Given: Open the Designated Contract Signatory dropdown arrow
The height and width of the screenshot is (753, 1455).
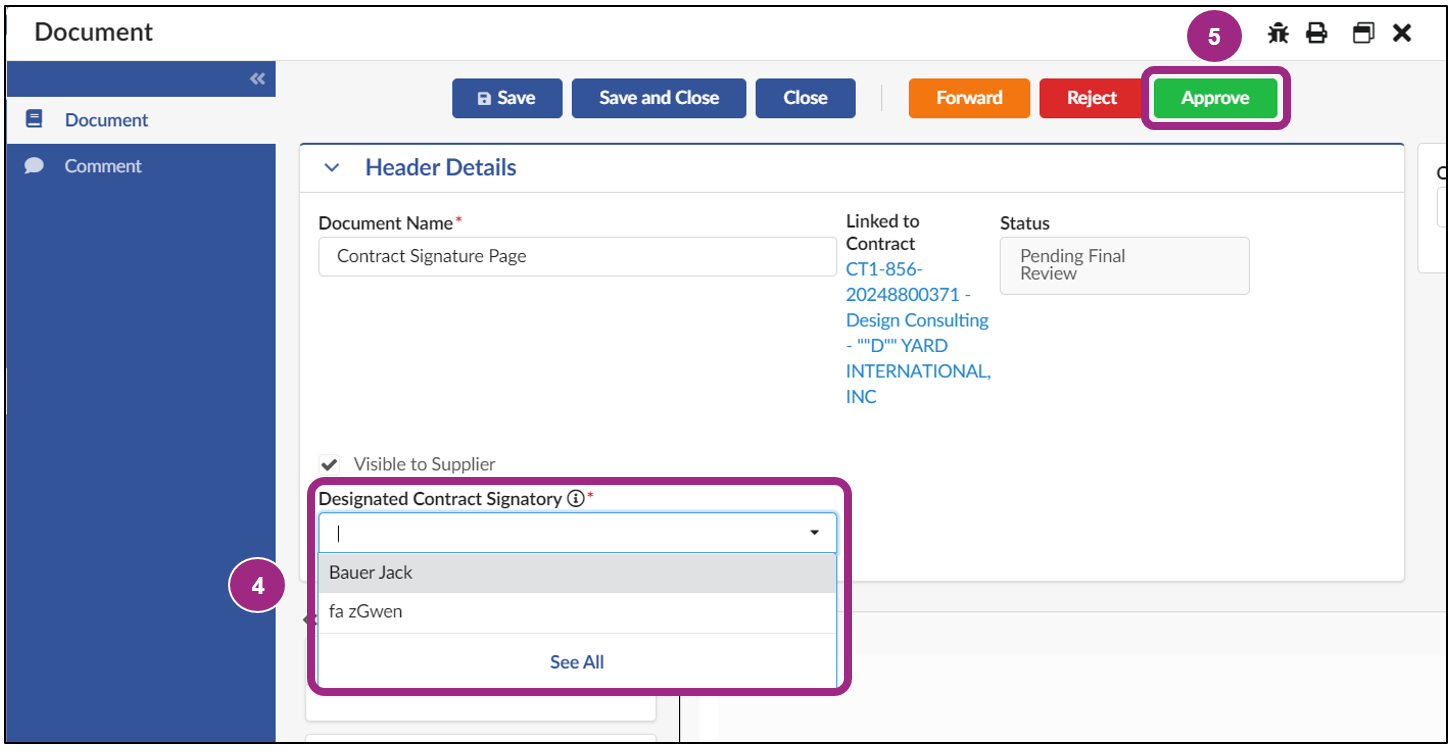Looking at the screenshot, I should click(x=813, y=532).
